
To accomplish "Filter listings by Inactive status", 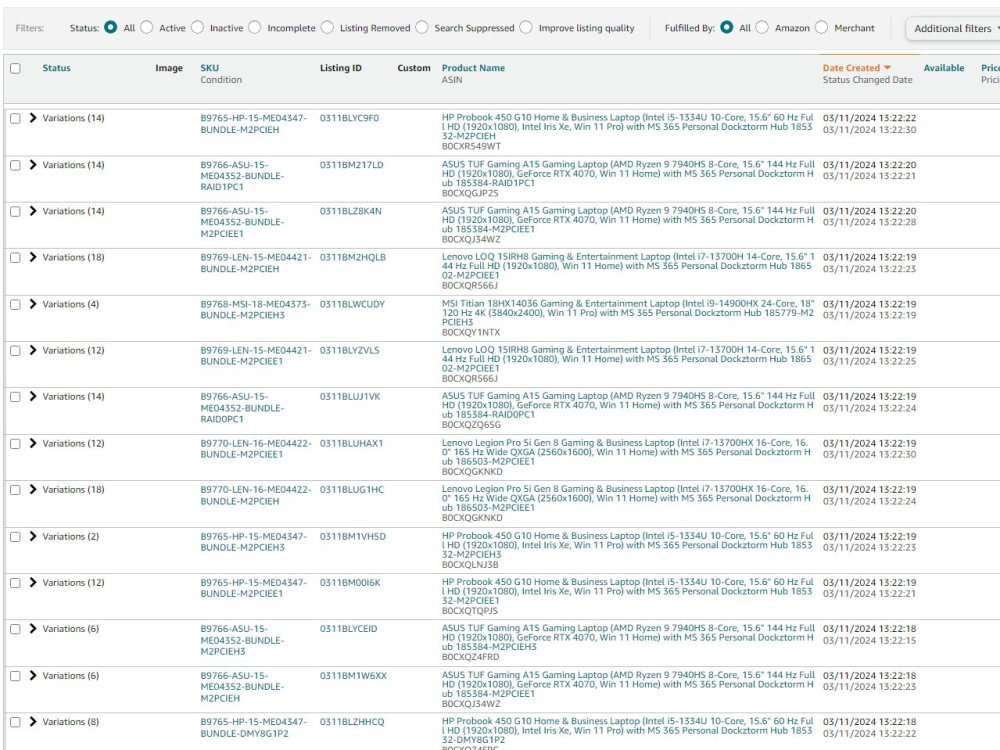I will coord(198,27).
